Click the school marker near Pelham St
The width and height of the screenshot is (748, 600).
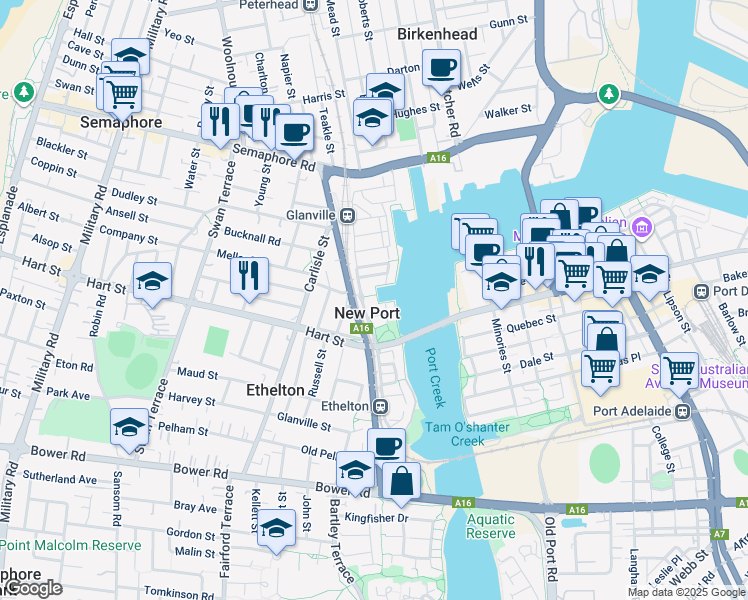[x=129, y=428]
